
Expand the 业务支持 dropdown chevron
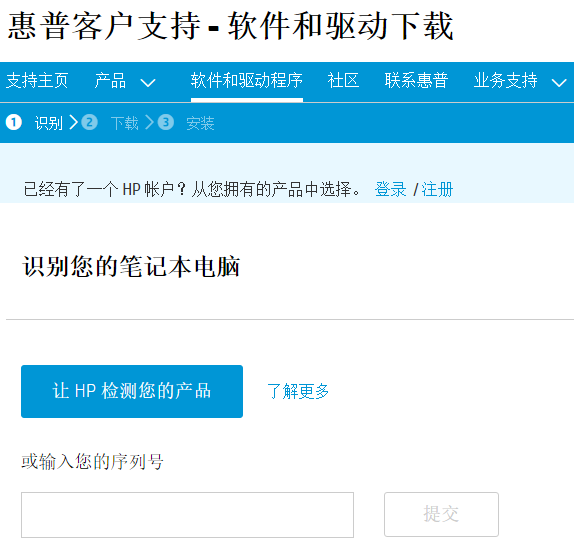click(x=559, y=83)
